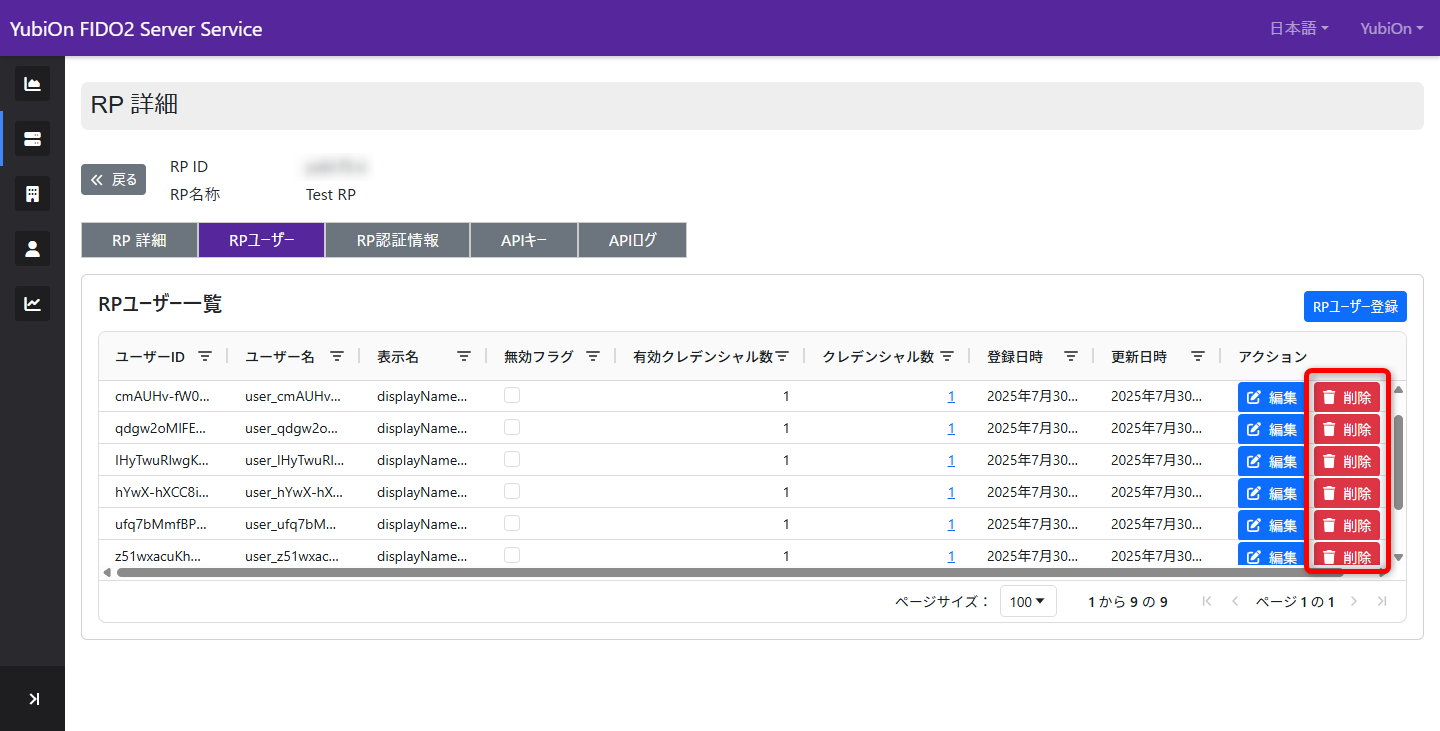Click the RPユーザー登録 button
Image resolution: width=1440 pixels, height=731 pixels.
1355,307
